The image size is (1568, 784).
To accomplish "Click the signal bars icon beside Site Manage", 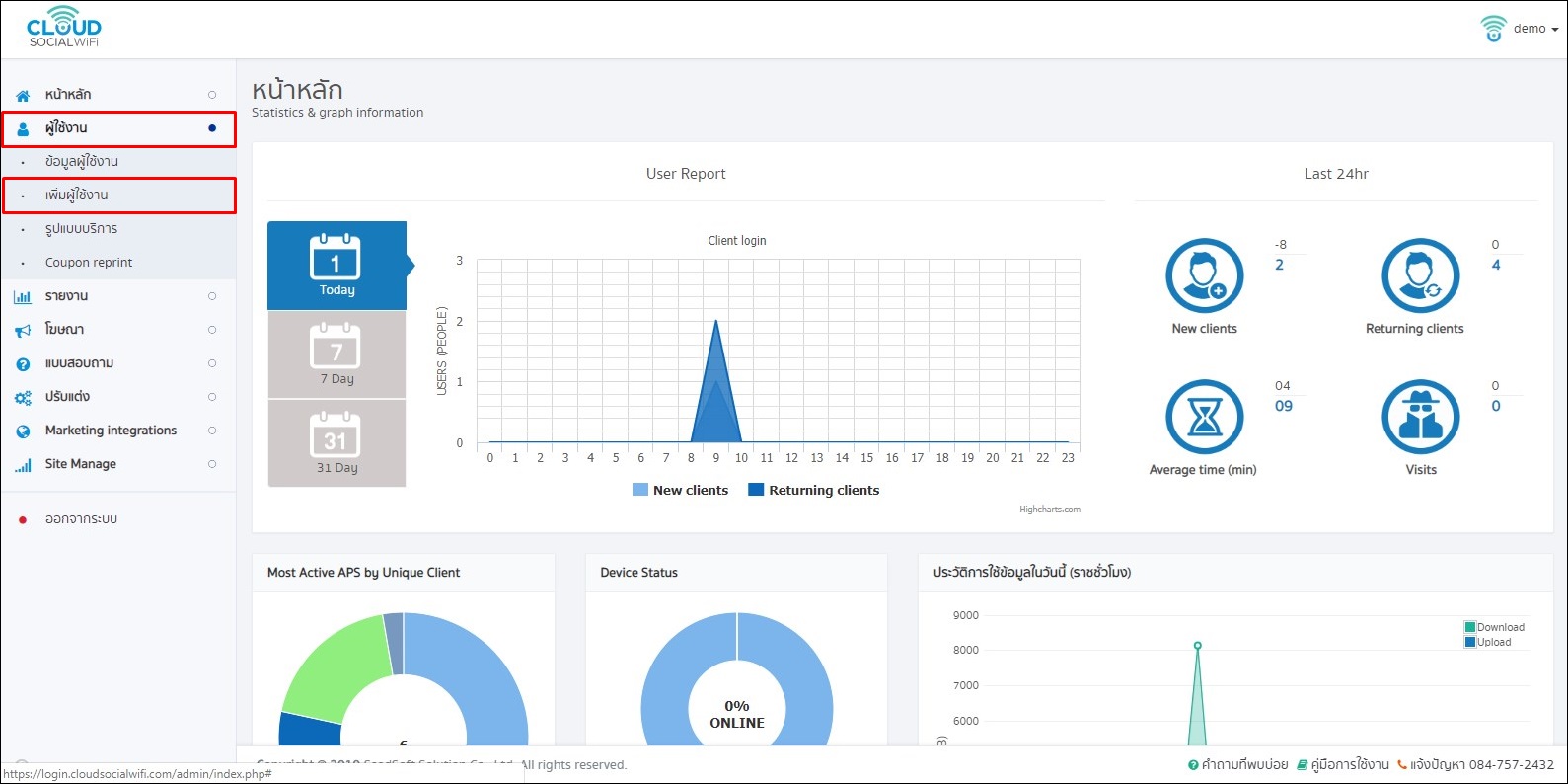I will [x=23, y=464].
